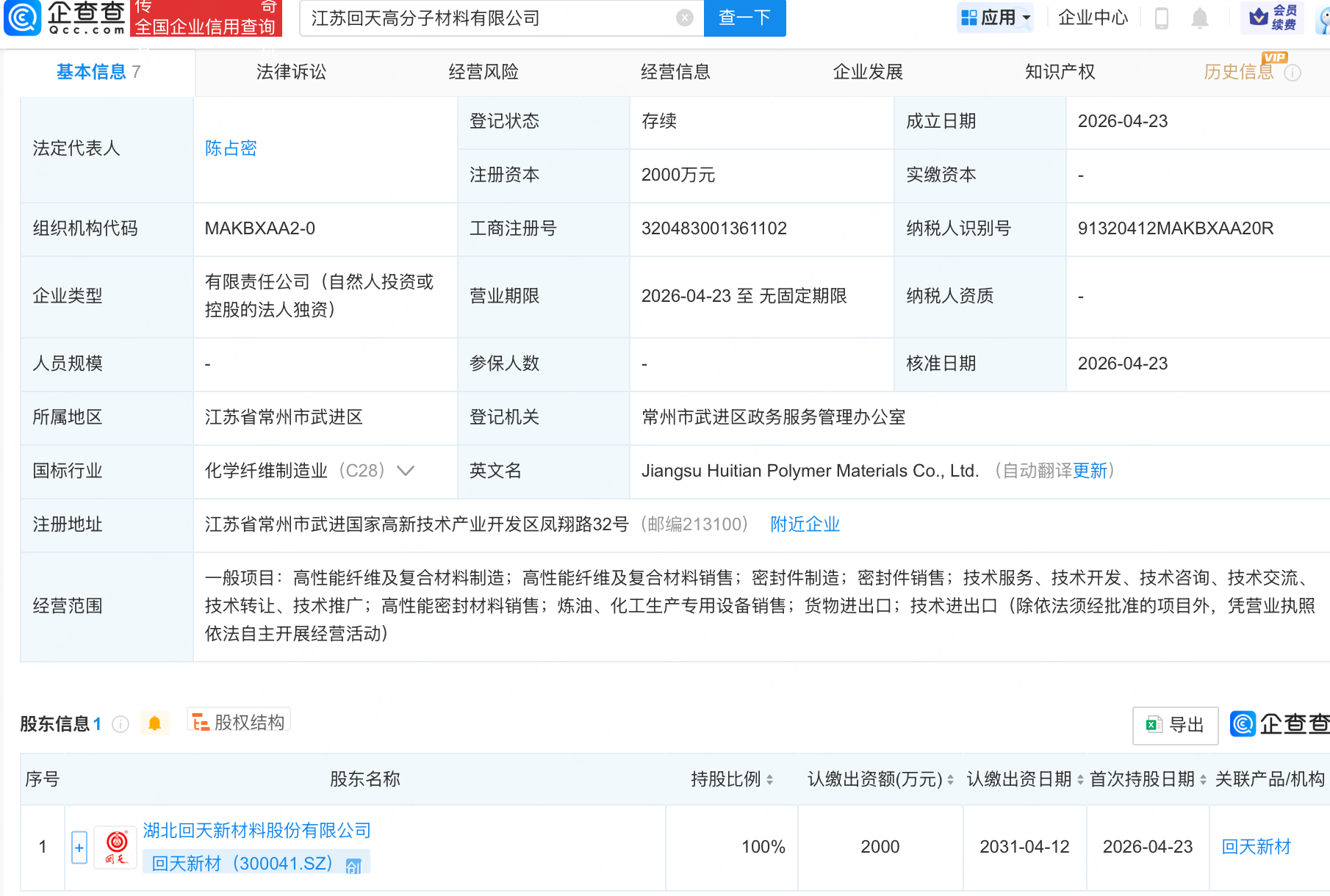Click the 附近企业 nearby companies link
Viewport: 1330px width, 896px height.
[x=804, y=524]
